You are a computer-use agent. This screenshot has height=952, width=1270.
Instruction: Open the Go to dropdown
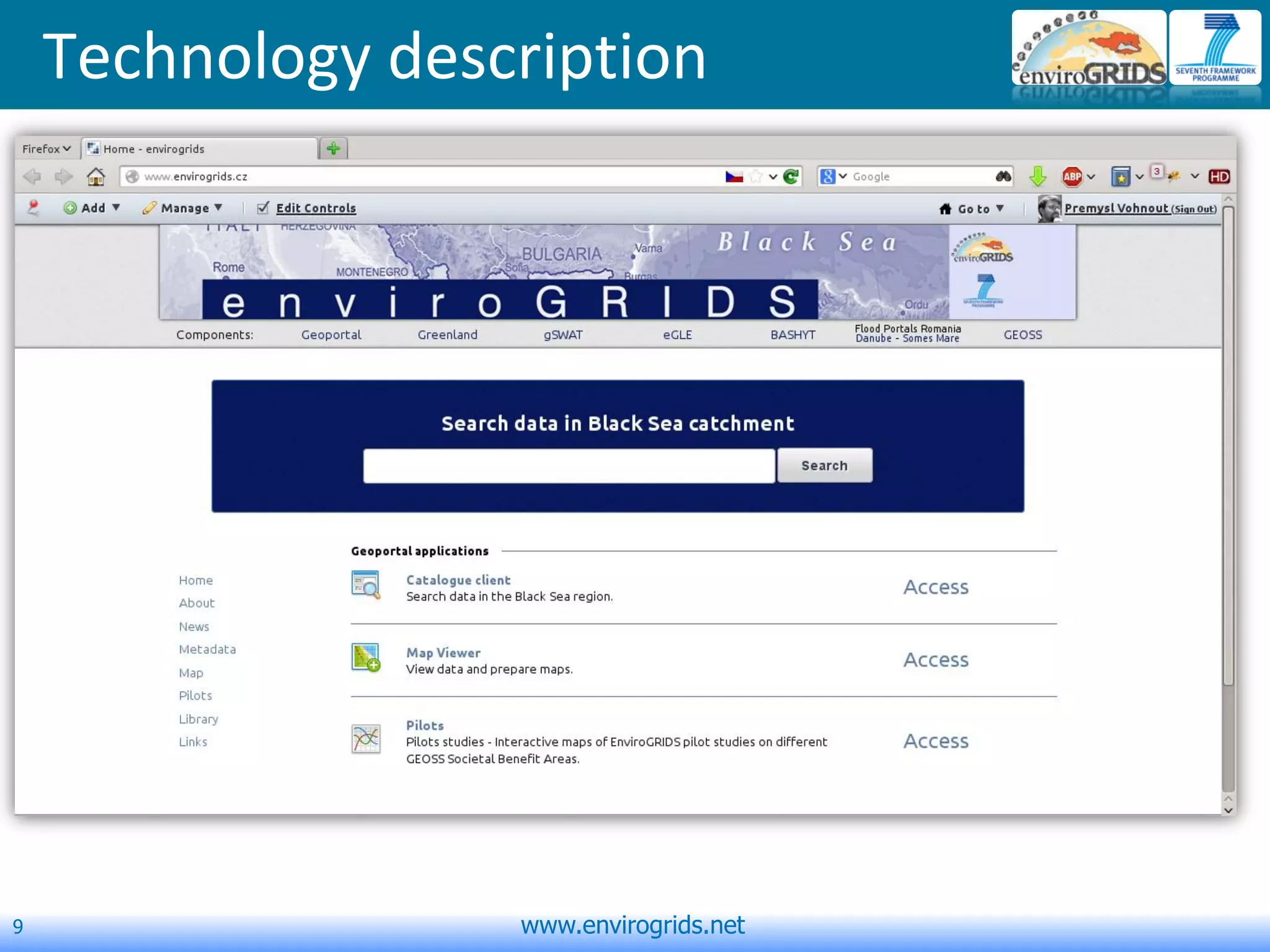coord(972,209)
